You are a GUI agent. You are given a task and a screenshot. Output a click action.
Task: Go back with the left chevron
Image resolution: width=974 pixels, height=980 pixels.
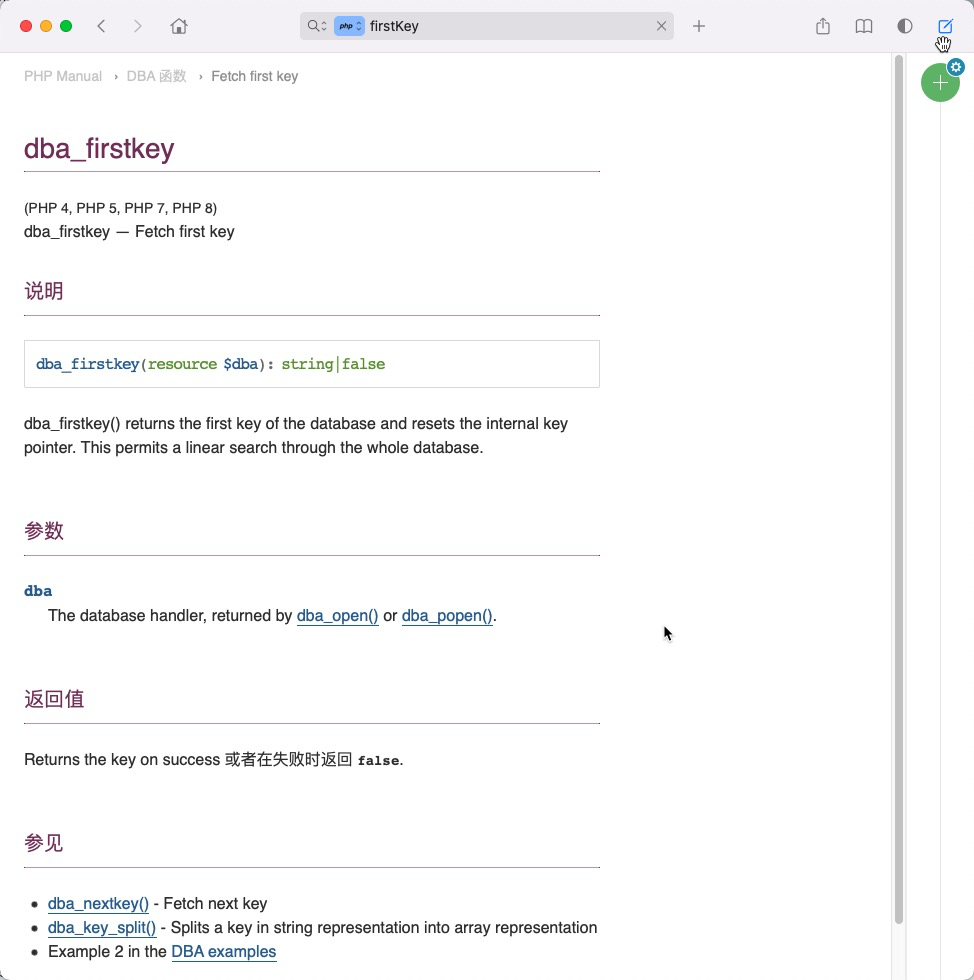click(x=101, y=26)
